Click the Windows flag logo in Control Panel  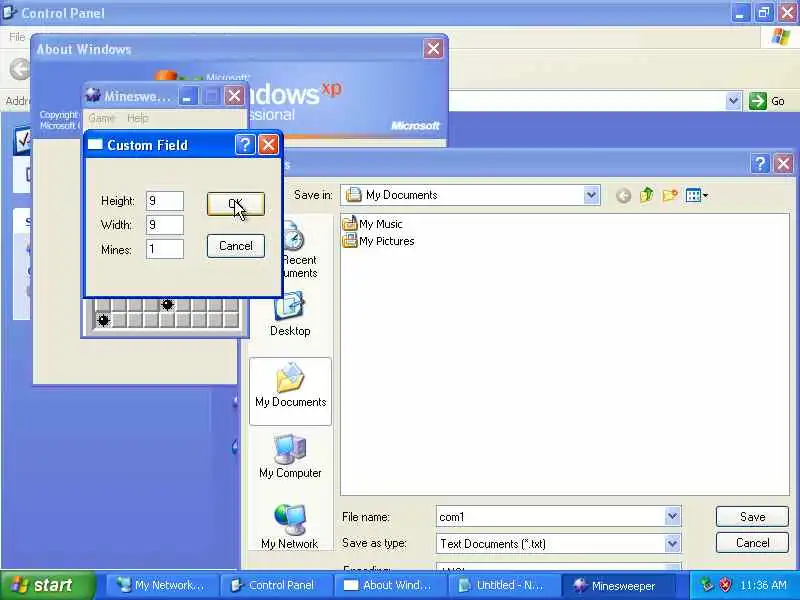pyautogui.click(x=781, y=37)
